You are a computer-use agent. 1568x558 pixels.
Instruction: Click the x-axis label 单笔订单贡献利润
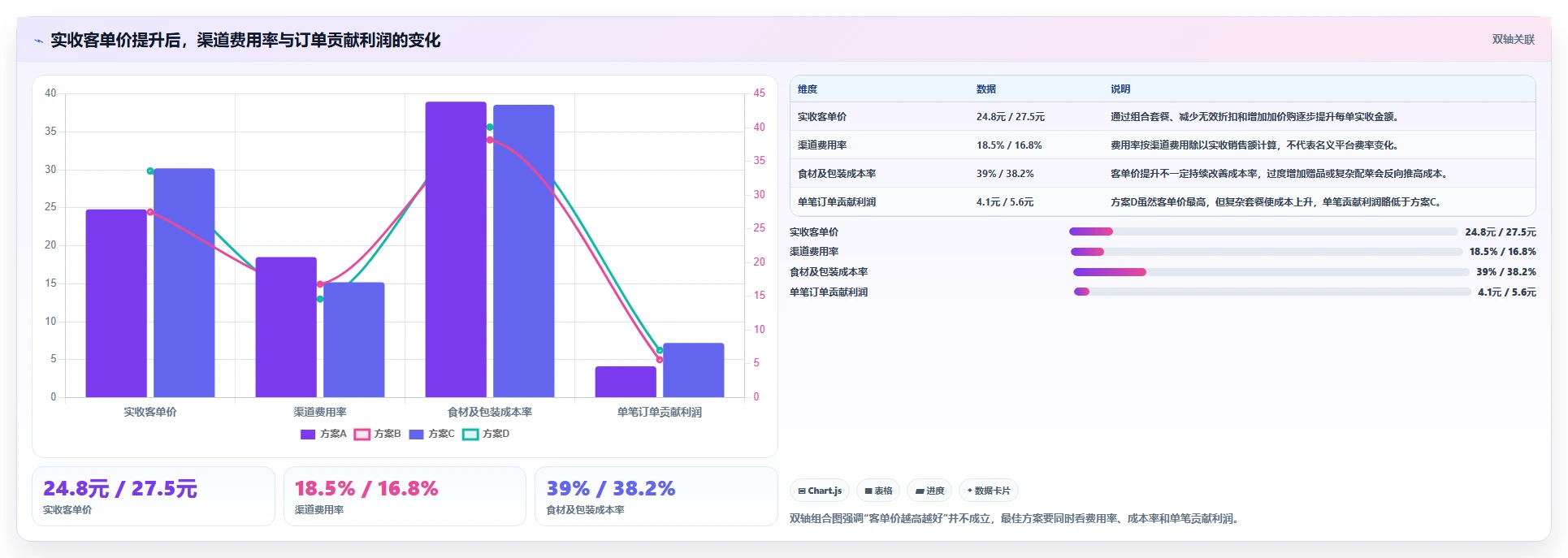[660, 413]
